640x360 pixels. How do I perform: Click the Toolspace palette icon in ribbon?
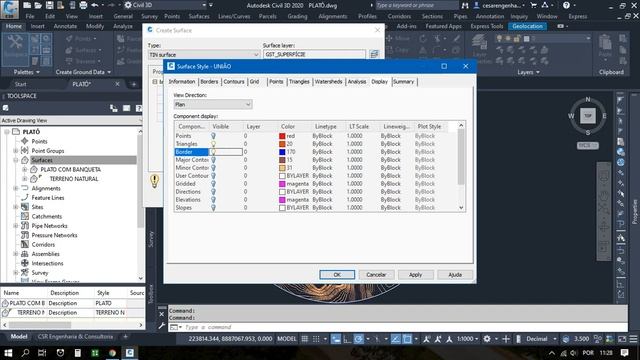pos(15,49)
